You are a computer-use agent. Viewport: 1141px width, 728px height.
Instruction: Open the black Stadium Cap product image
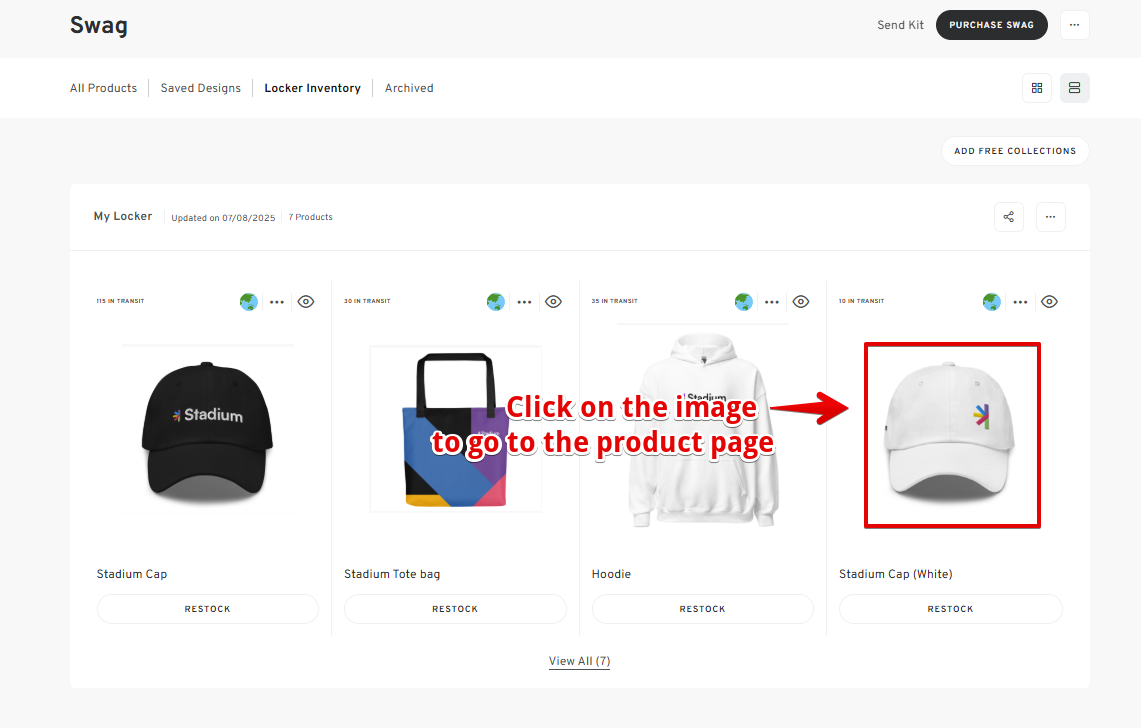click(x=207, y=430)
